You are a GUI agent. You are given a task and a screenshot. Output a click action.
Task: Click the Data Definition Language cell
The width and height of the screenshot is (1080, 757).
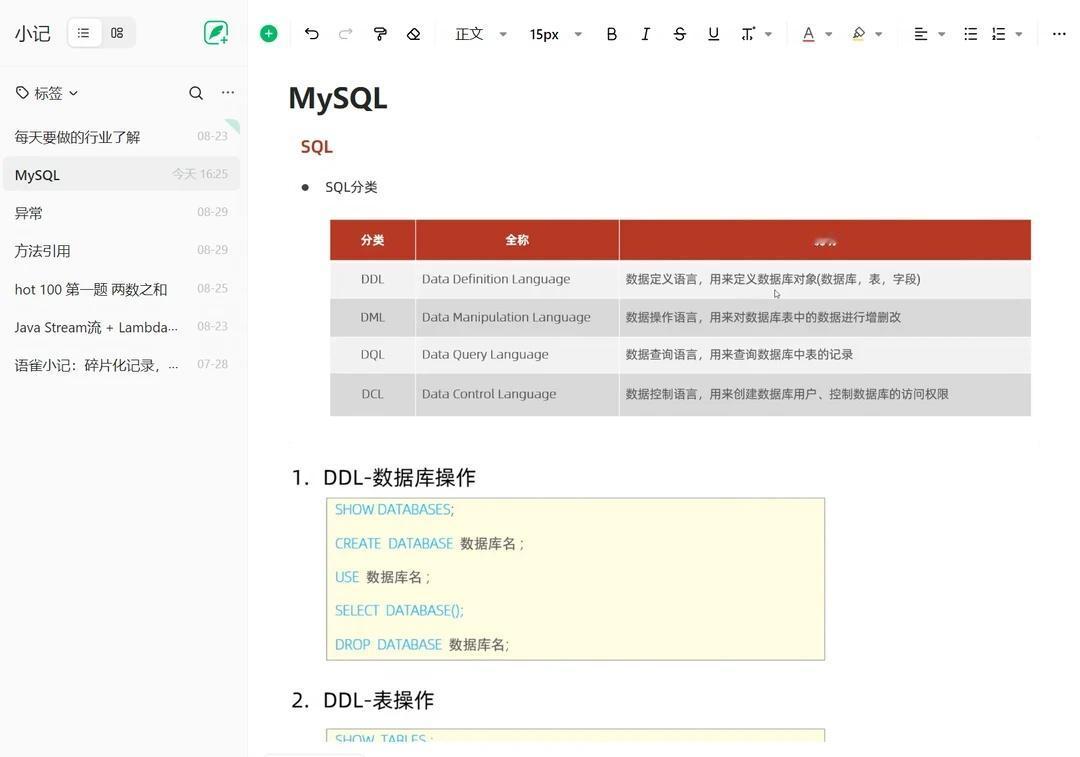click(517, 279)
